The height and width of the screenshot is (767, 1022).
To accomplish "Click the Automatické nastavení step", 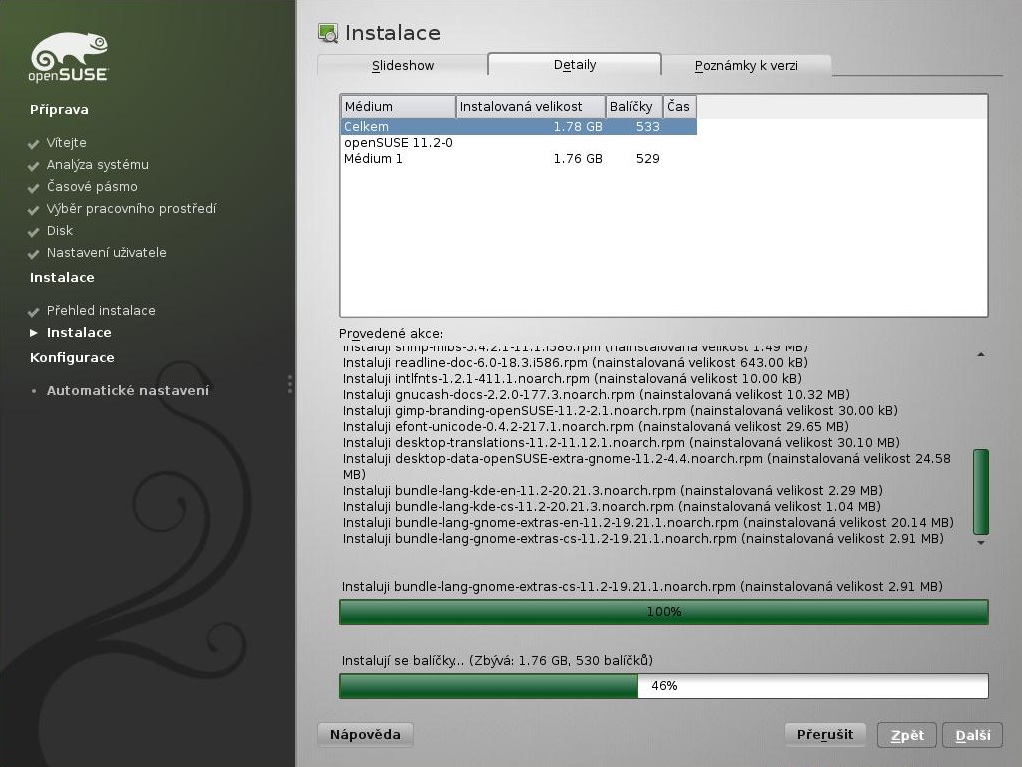I will click(128, 391).
